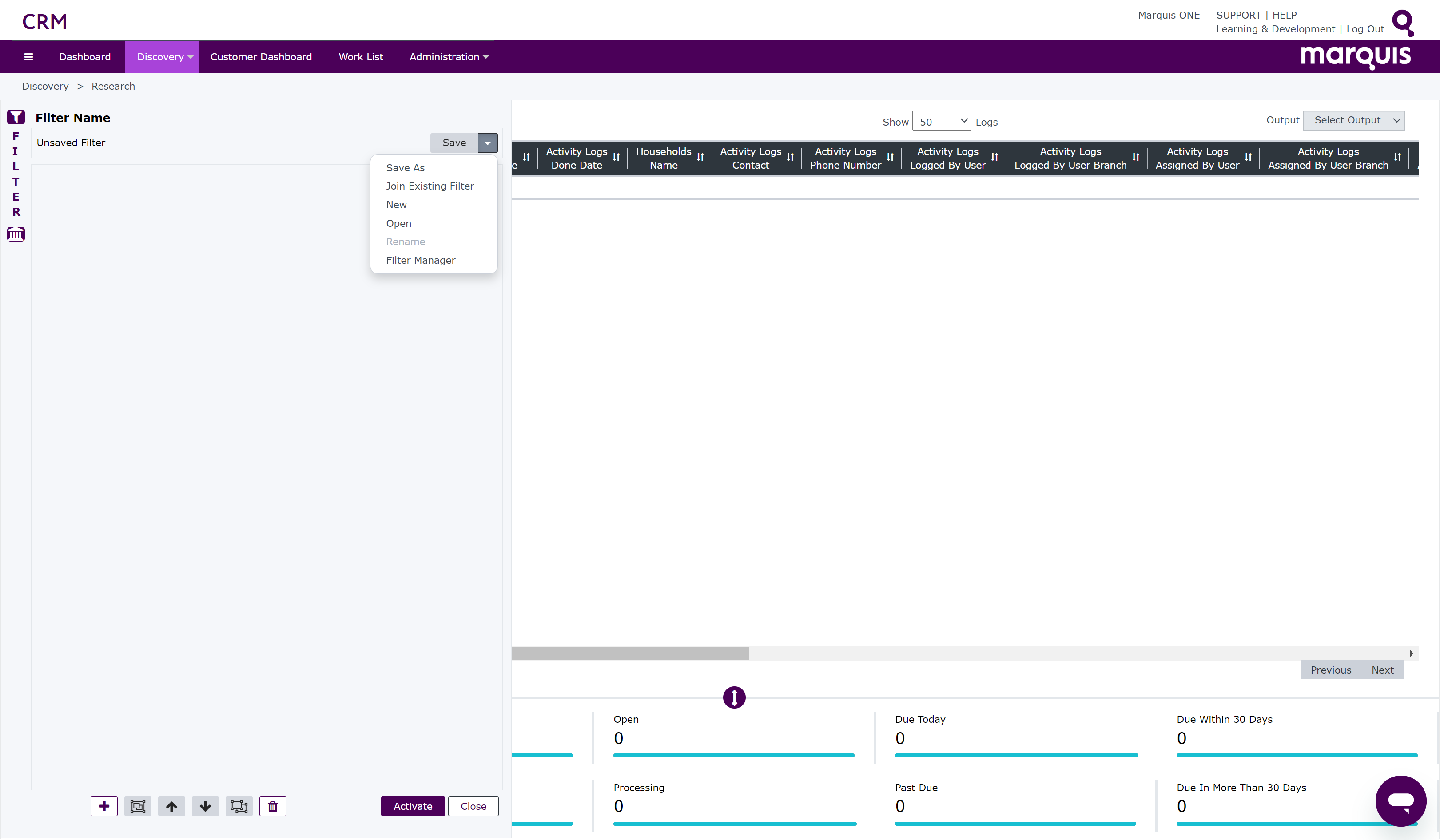The height and width of the screenshot is (840, 1440).
Task: Open search using the magnifying glass icon
Action: 1404,23
